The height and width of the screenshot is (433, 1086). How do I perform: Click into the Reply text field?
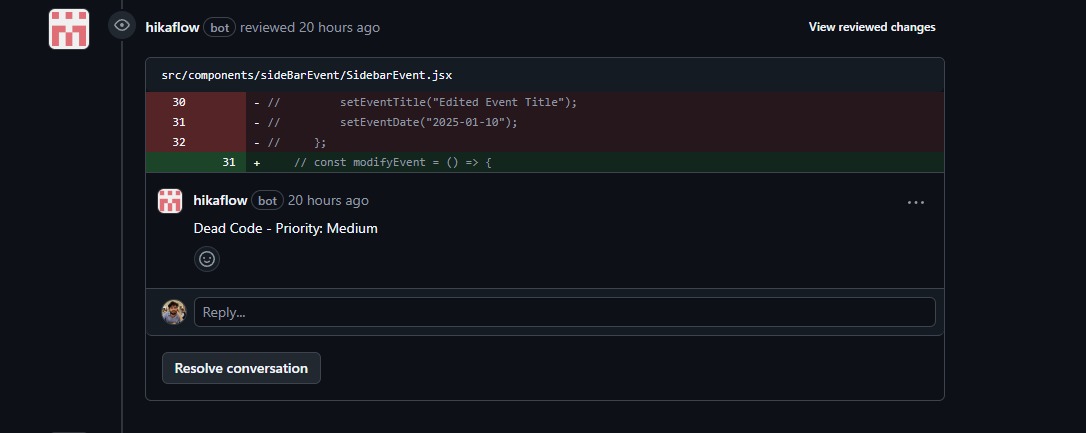pos(564,312)
